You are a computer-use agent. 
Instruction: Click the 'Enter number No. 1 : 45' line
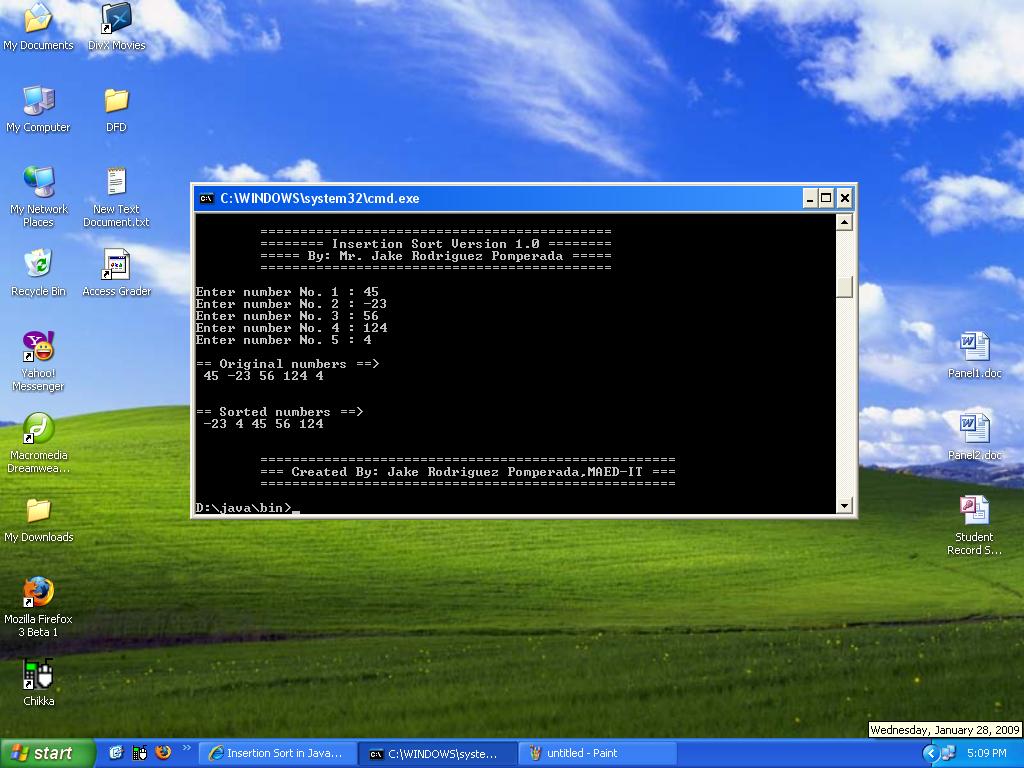(287, 292)
